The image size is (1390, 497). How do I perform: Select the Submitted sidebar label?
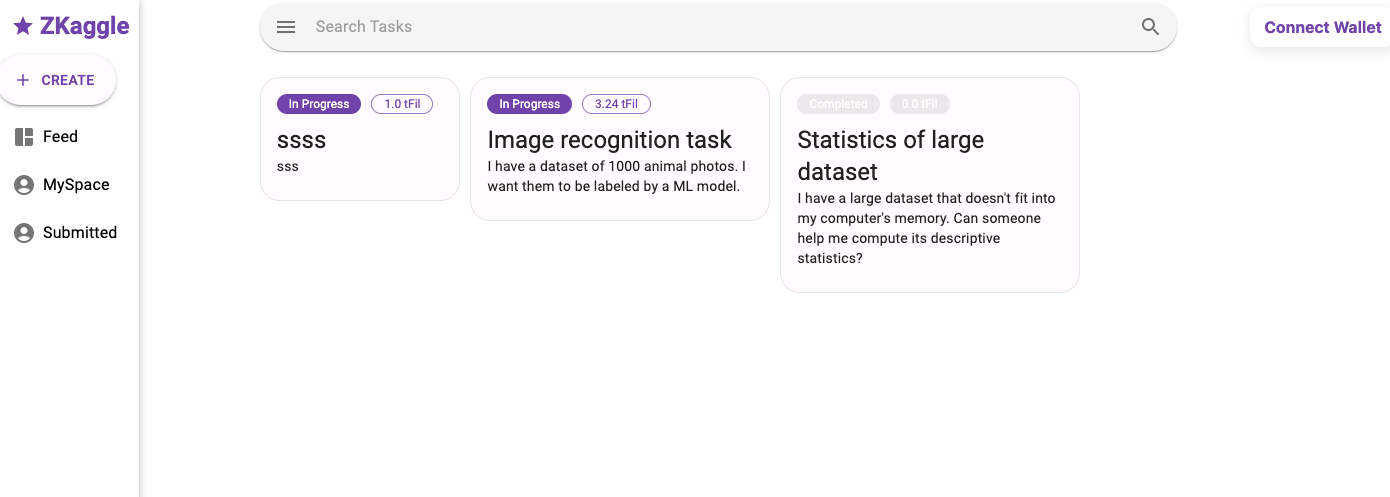80,233
